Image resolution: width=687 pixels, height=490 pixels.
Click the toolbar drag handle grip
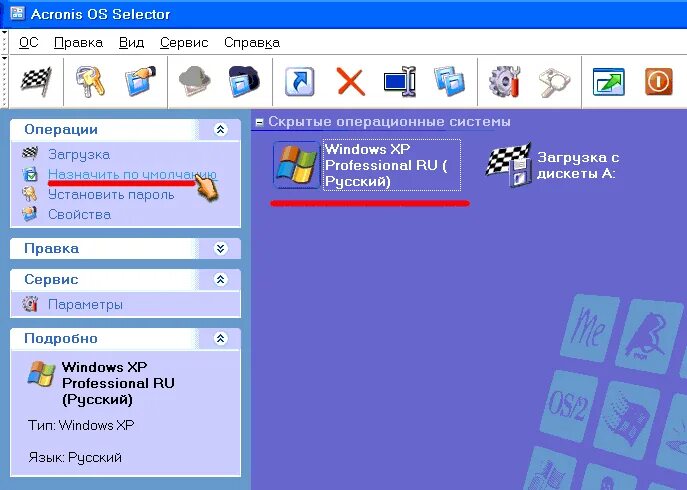tap(4, 82)
